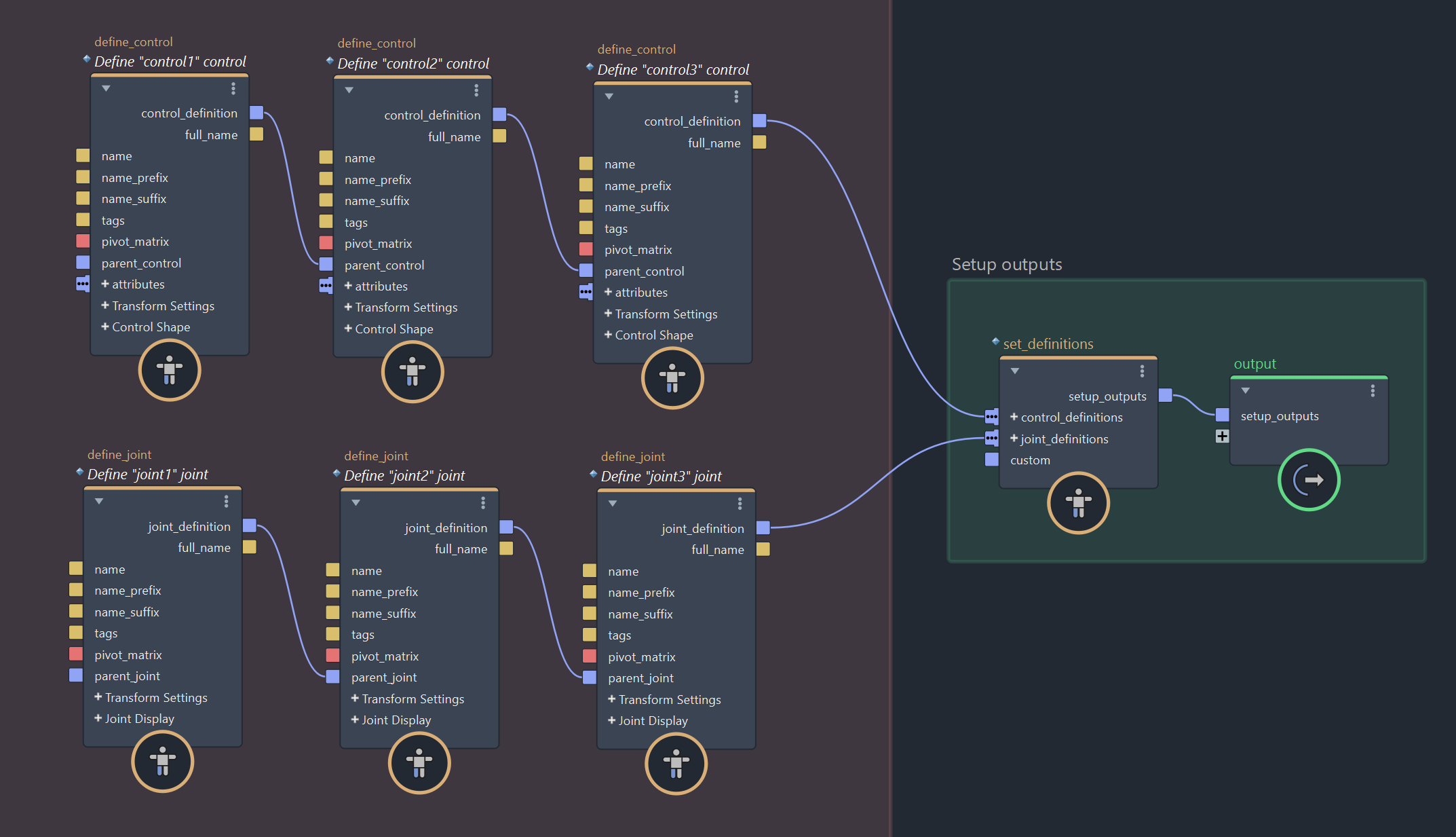Click plus port below output setup_outputs
This screenshot has height=837, width=1456.
point(1222,436)
